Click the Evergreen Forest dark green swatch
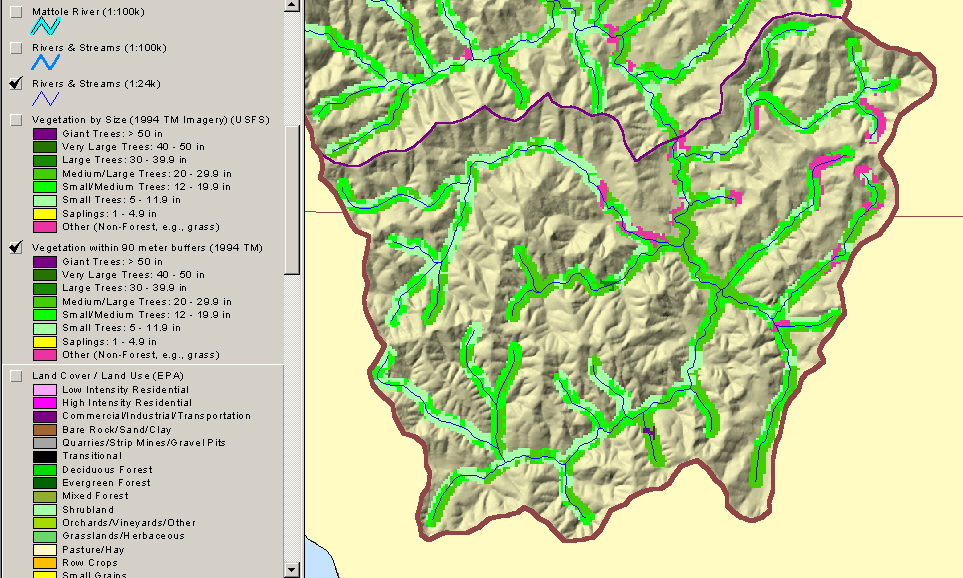Image resolution: width=963 pixels, height=578 pixels. [x=45, y=483]
